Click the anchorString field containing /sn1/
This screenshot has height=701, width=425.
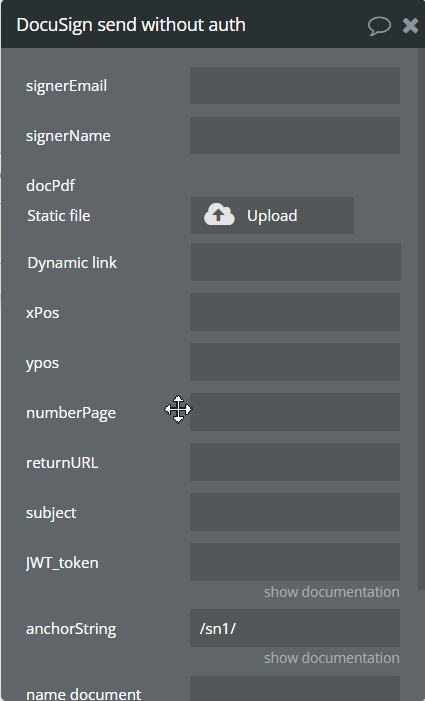pyautogui.click(x=295, y=628)
